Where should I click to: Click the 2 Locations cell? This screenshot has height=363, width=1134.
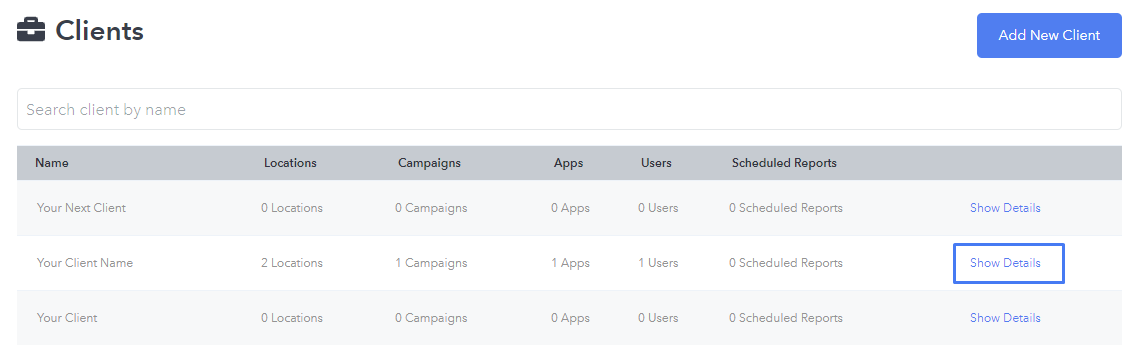click(x=292, y=263)
